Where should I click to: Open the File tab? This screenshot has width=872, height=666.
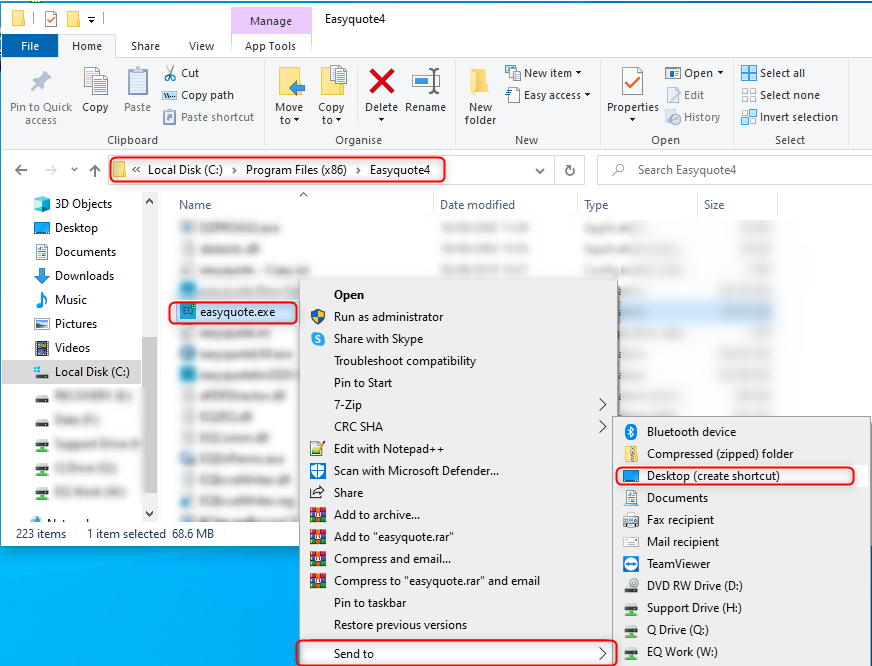tap(30, 46)
